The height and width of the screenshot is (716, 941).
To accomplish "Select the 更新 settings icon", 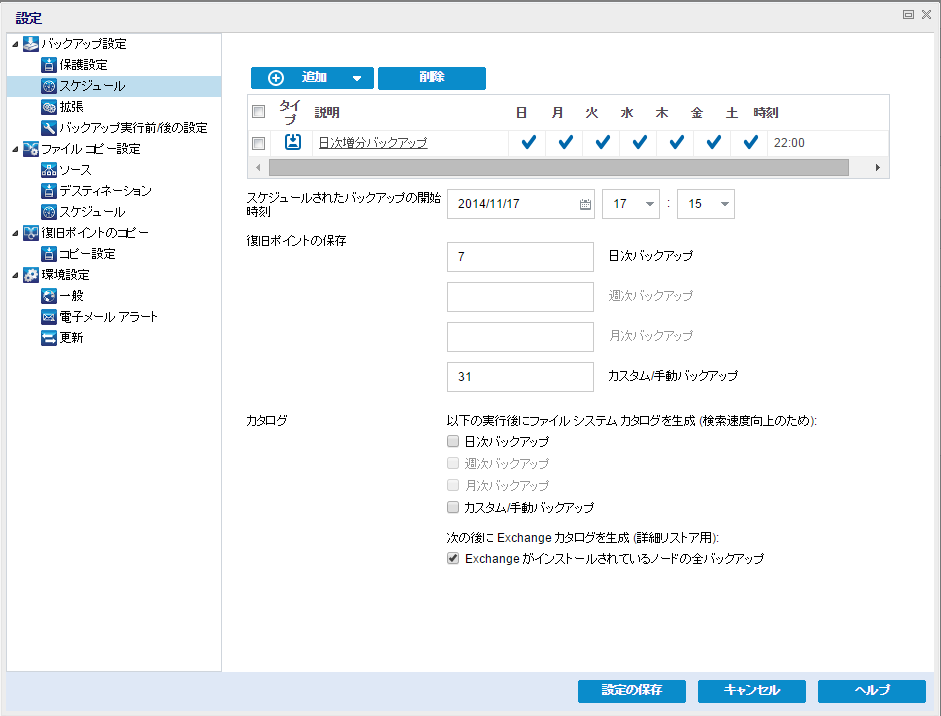I will 51,338.
